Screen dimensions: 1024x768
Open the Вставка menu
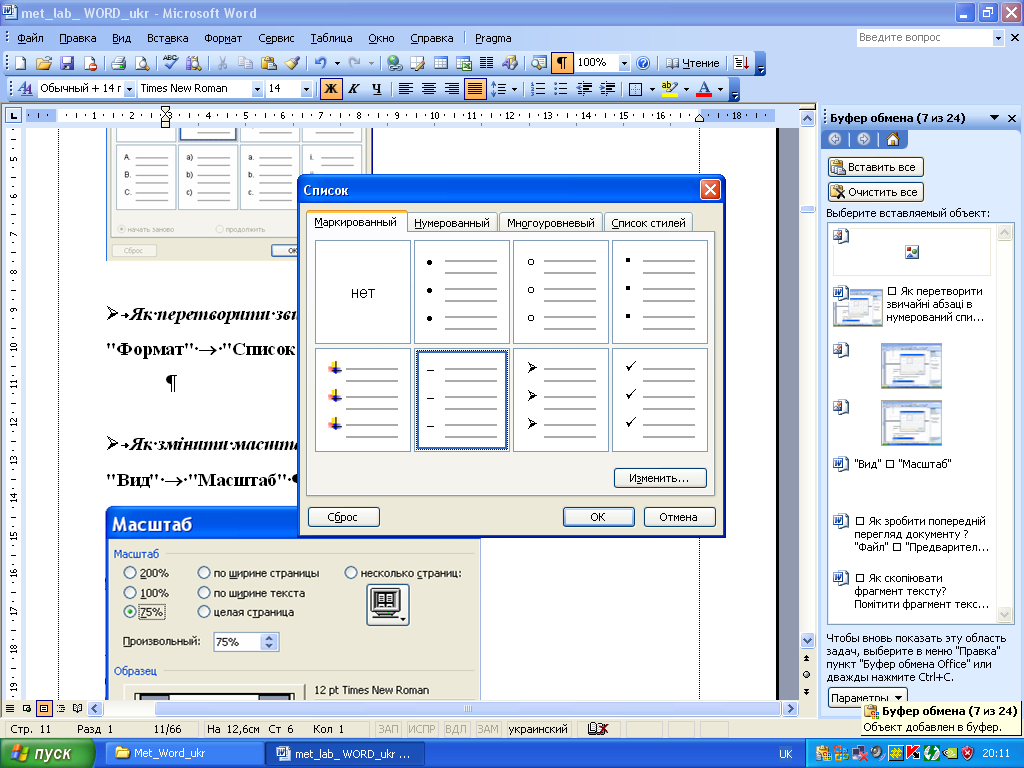pyautogui.click(x=167, y=38)
